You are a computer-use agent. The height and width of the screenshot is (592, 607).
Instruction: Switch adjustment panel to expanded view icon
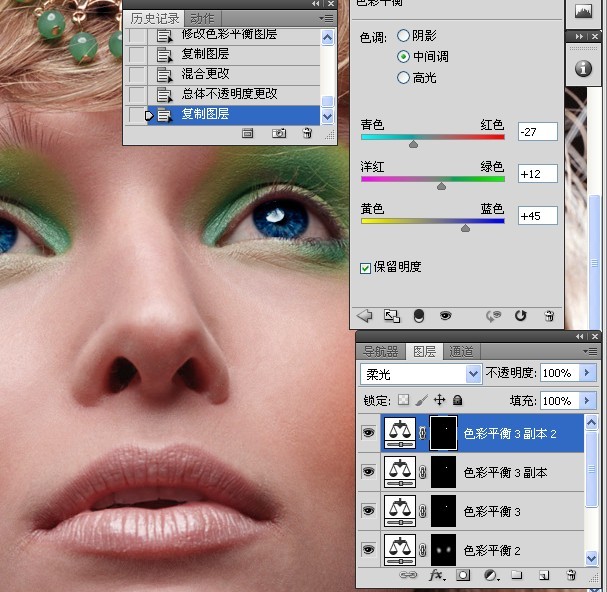[392, 316]
